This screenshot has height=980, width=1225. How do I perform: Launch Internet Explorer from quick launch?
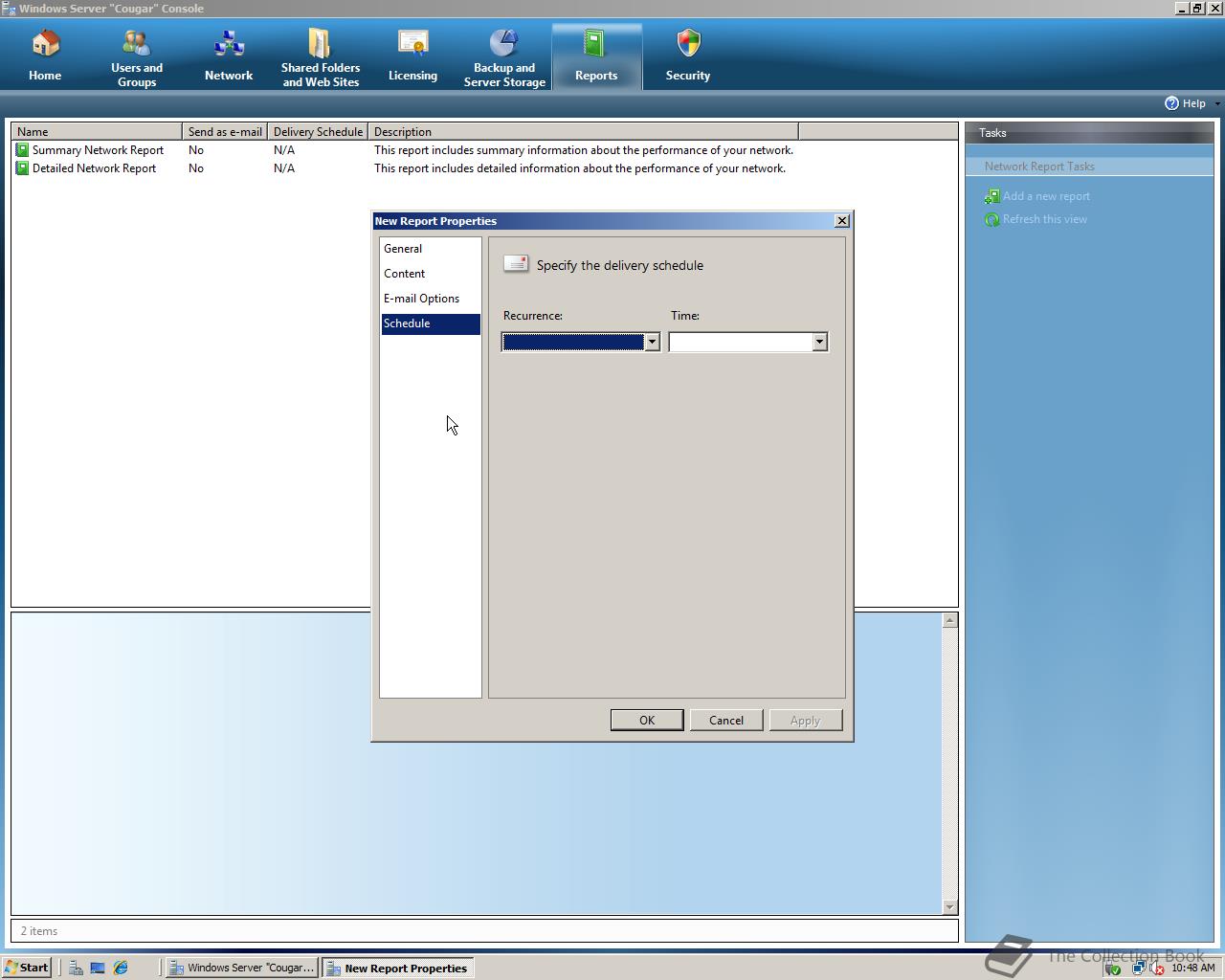coord(121,968)
